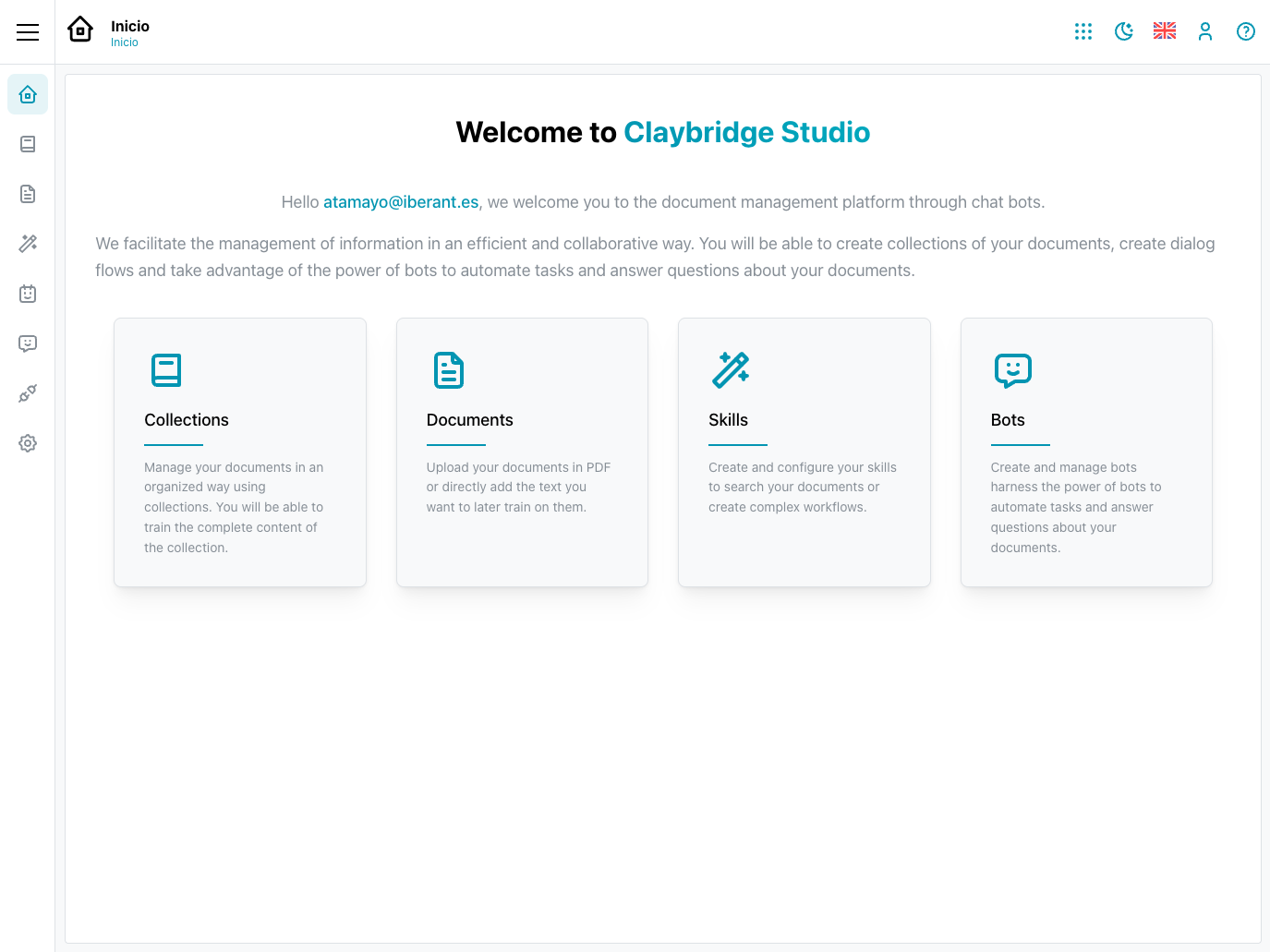The height and width of the screenshot is (952, 1270).
Task: Open Collections from the sidebar book icon
Action: [28, 144]
